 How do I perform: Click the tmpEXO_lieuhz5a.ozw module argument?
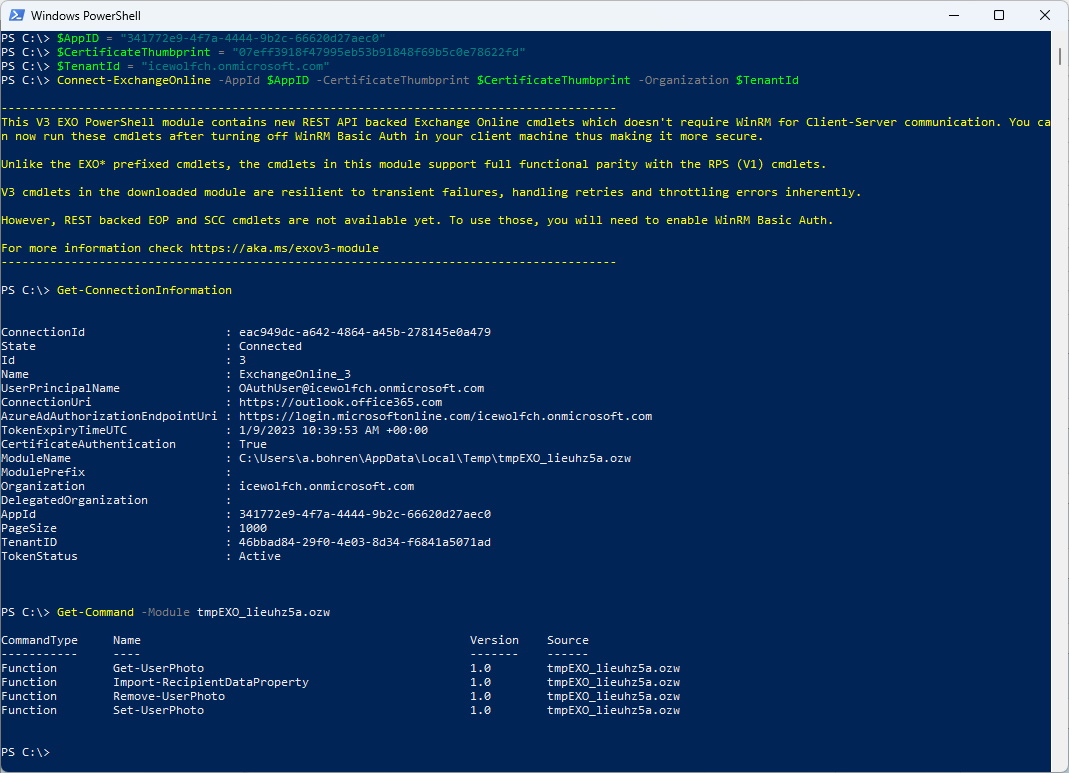[x=263, y=612]
